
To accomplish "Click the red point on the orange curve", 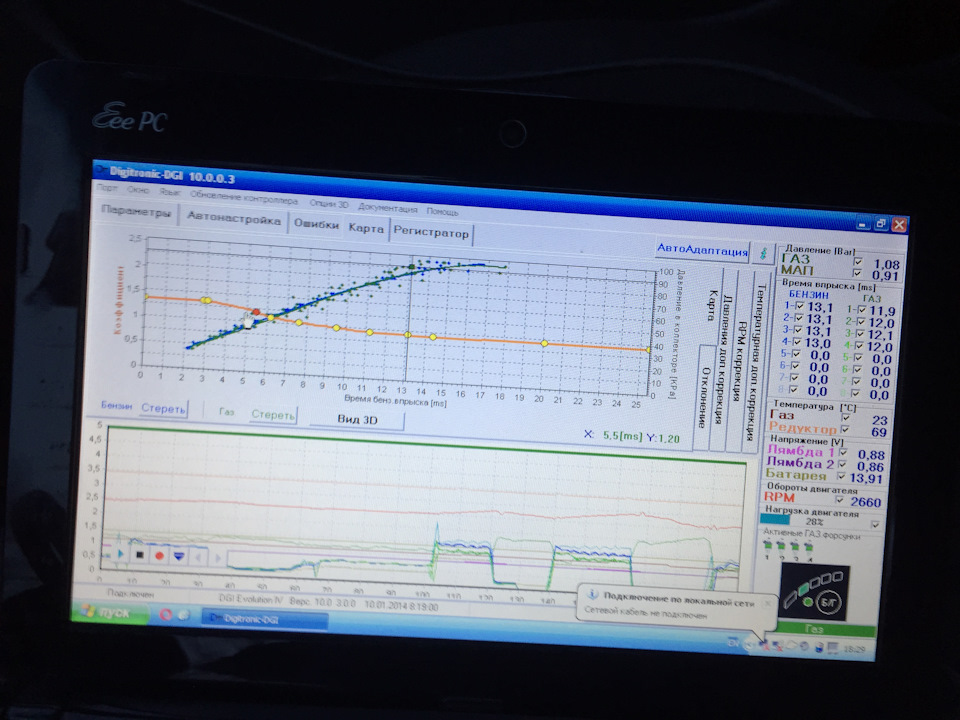I will click(257, 312).
